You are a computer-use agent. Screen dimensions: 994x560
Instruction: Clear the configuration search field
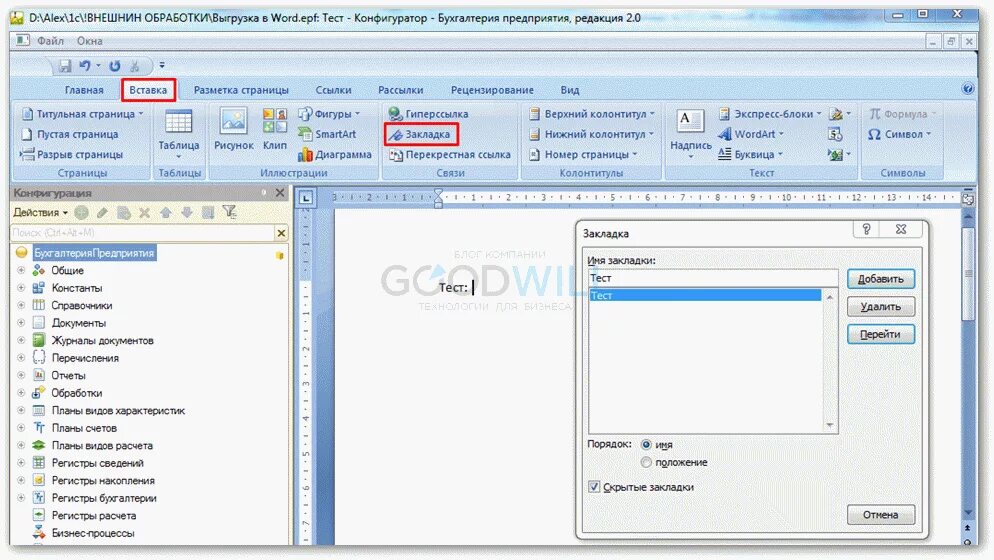pyautogui.click(x=281, y=233)
